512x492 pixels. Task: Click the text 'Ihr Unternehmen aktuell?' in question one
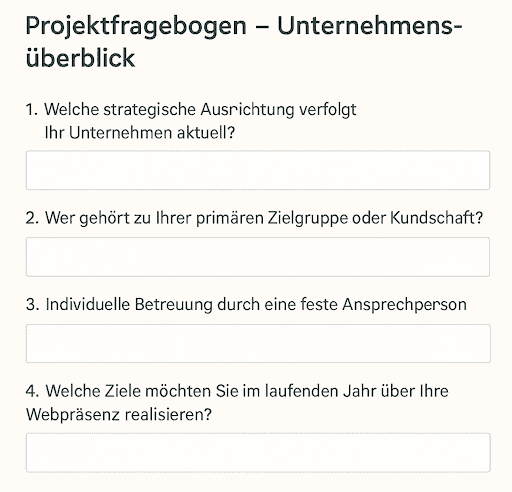(x=140, y=133)
